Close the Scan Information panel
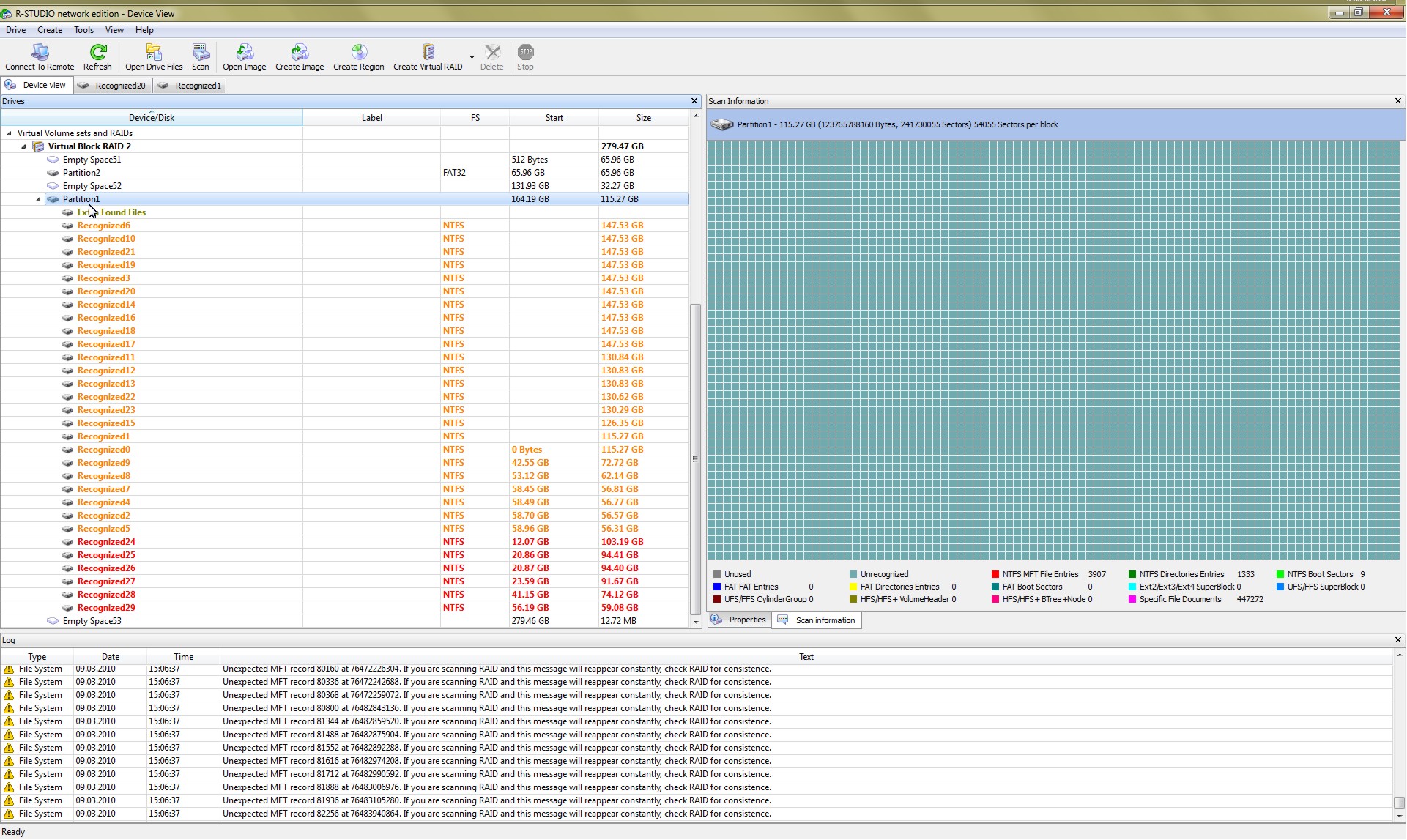The image size is (1407, 840). pos(1397,101)
